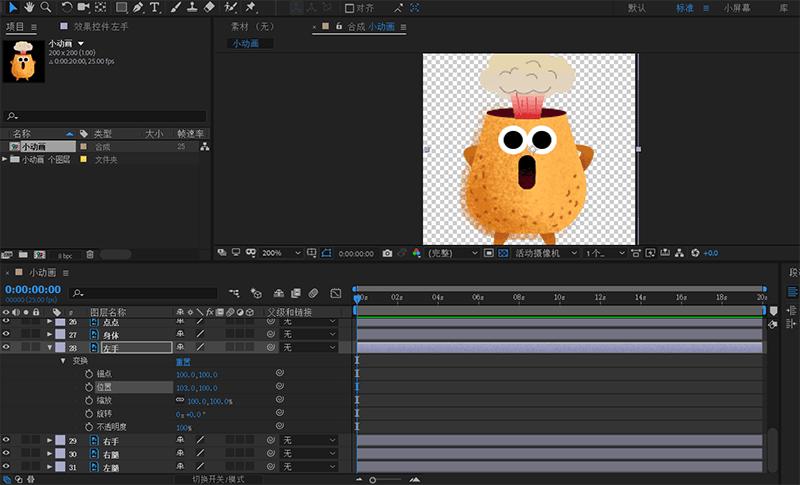Screen dimensions: 800x485
Task: Click the 重置 transform reset link
Action: pos(183,361)
